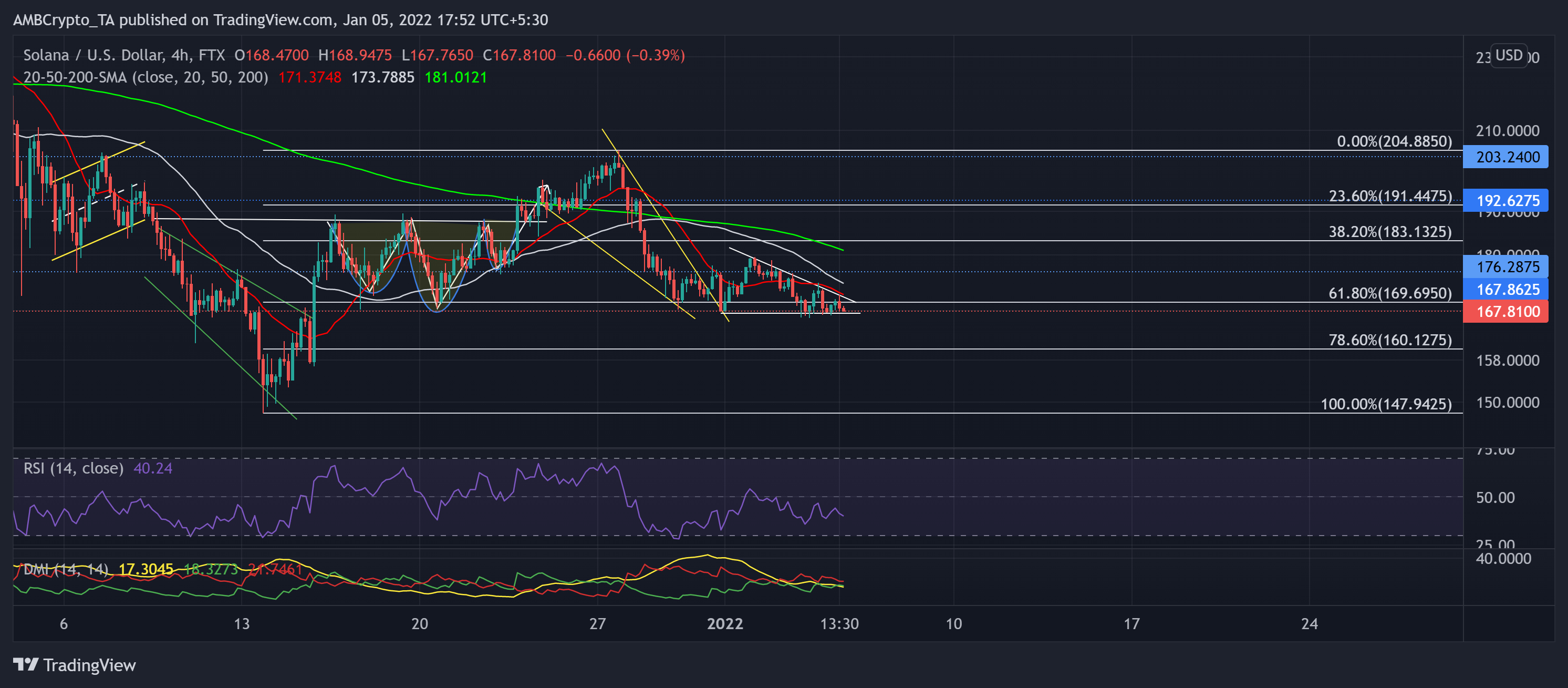Click the 176.2875 price axis label

pyautogui.click(x=1506, y=266)
